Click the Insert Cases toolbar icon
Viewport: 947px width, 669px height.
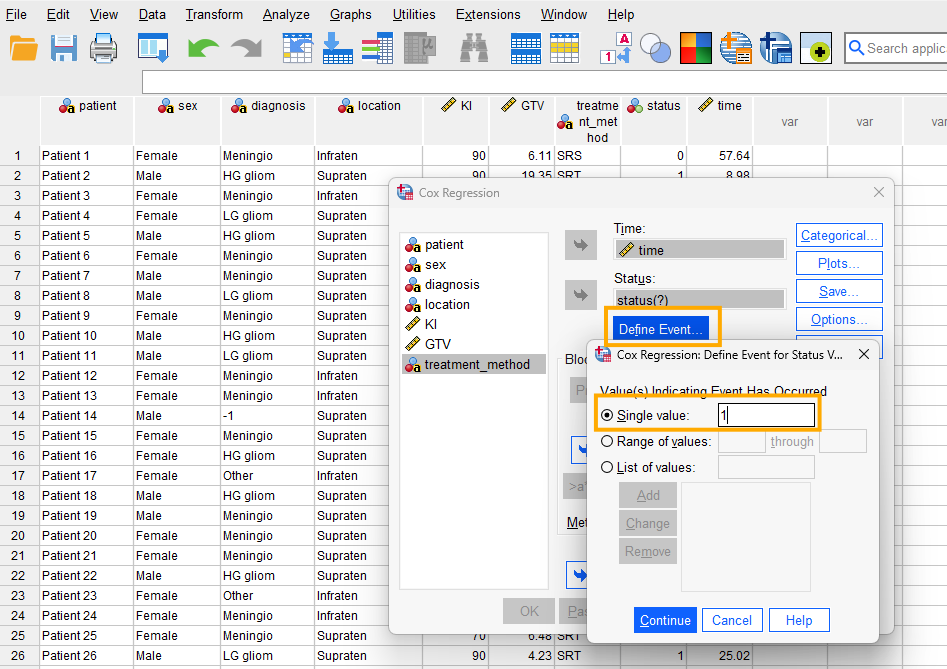[x=525, y=47]
